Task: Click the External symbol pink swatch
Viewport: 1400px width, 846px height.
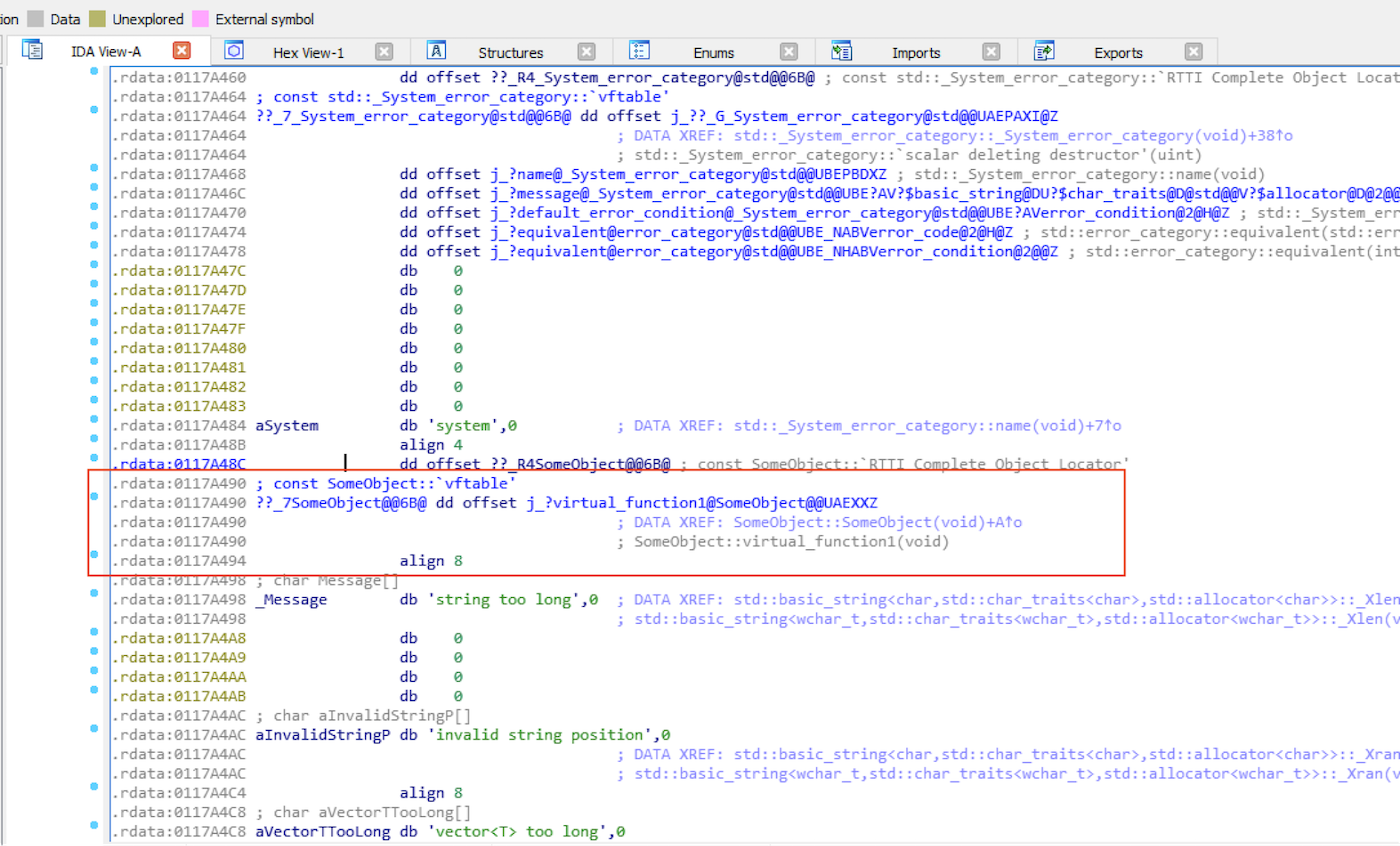Action: point(200,19)
